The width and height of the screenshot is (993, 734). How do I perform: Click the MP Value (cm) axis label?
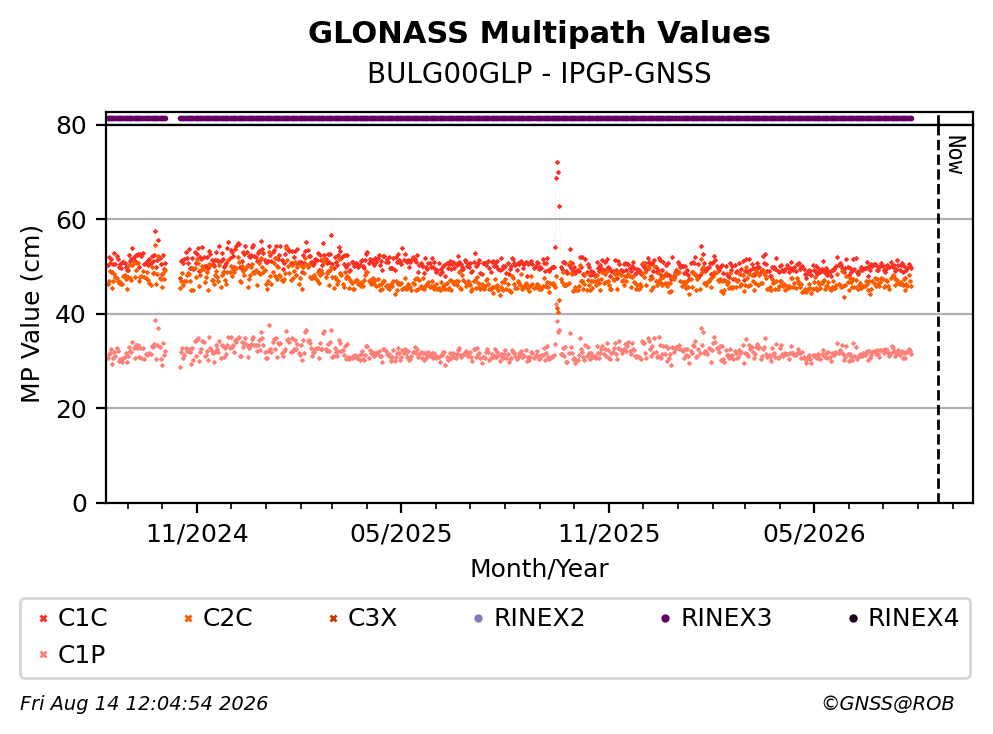click(x=30, y=314)
